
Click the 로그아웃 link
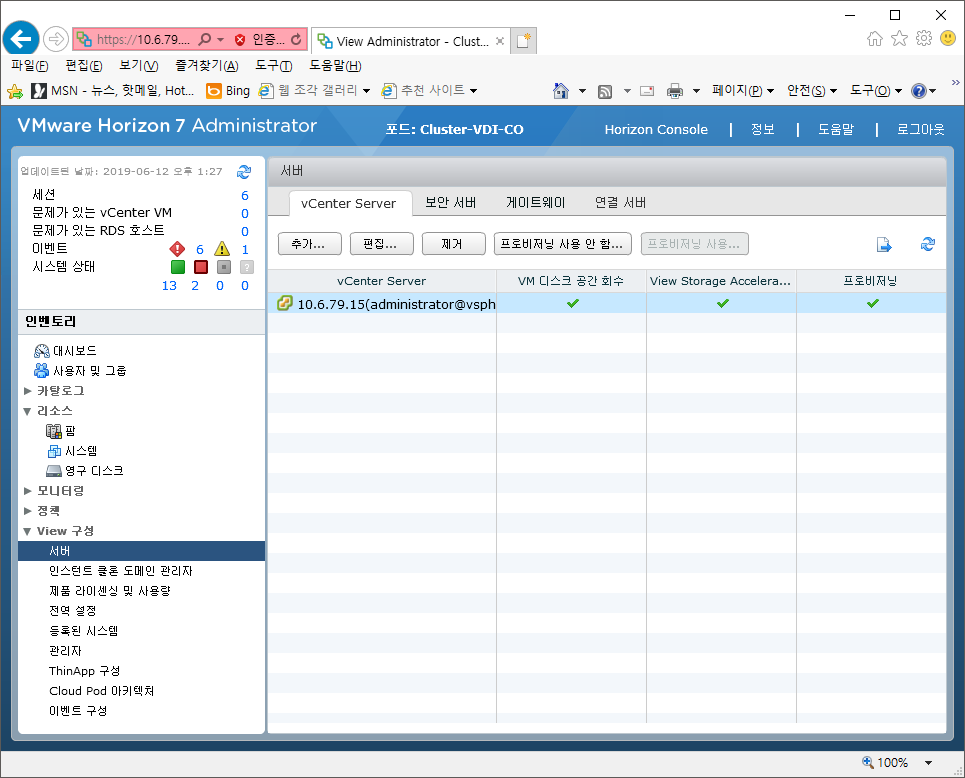921,129
